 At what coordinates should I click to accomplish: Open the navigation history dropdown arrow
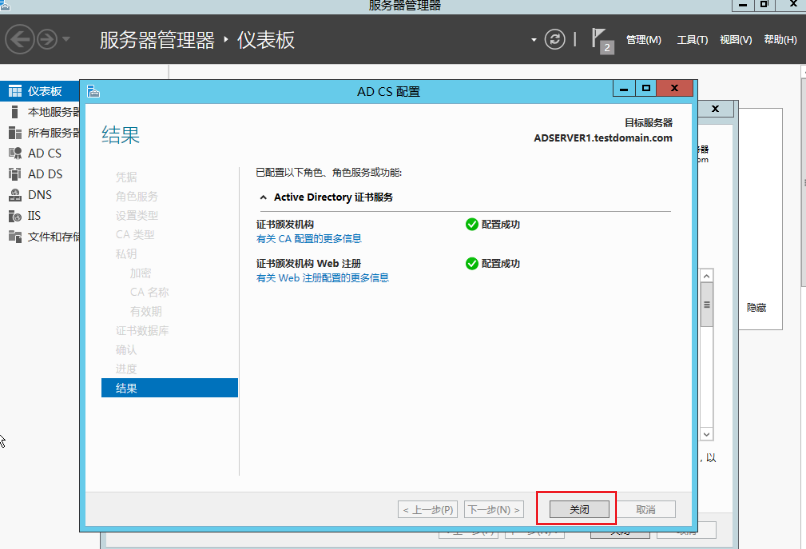pos(66,39)
